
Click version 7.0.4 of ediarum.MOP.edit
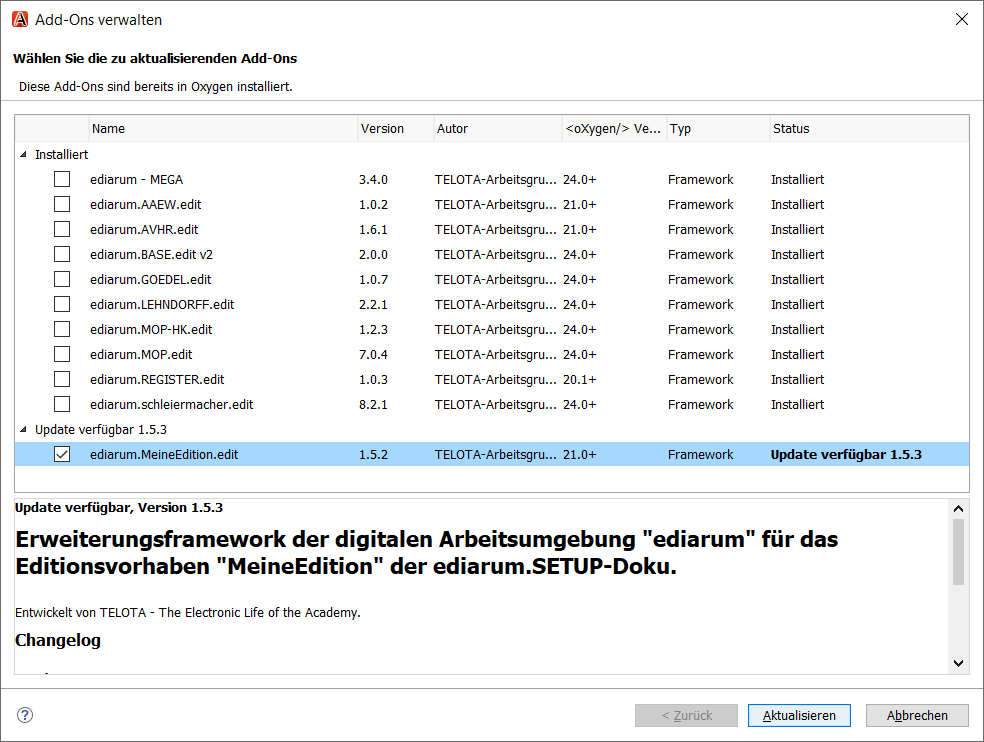click(x=373, y=355)
